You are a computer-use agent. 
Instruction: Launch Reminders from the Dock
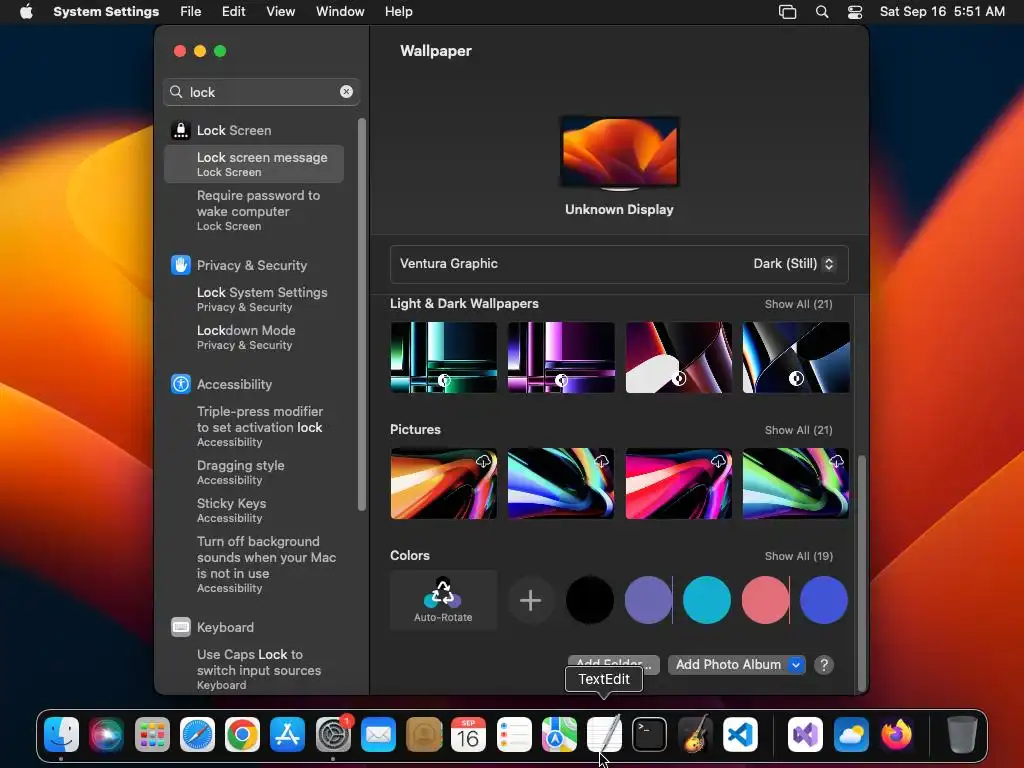click(x=514, y=735)
